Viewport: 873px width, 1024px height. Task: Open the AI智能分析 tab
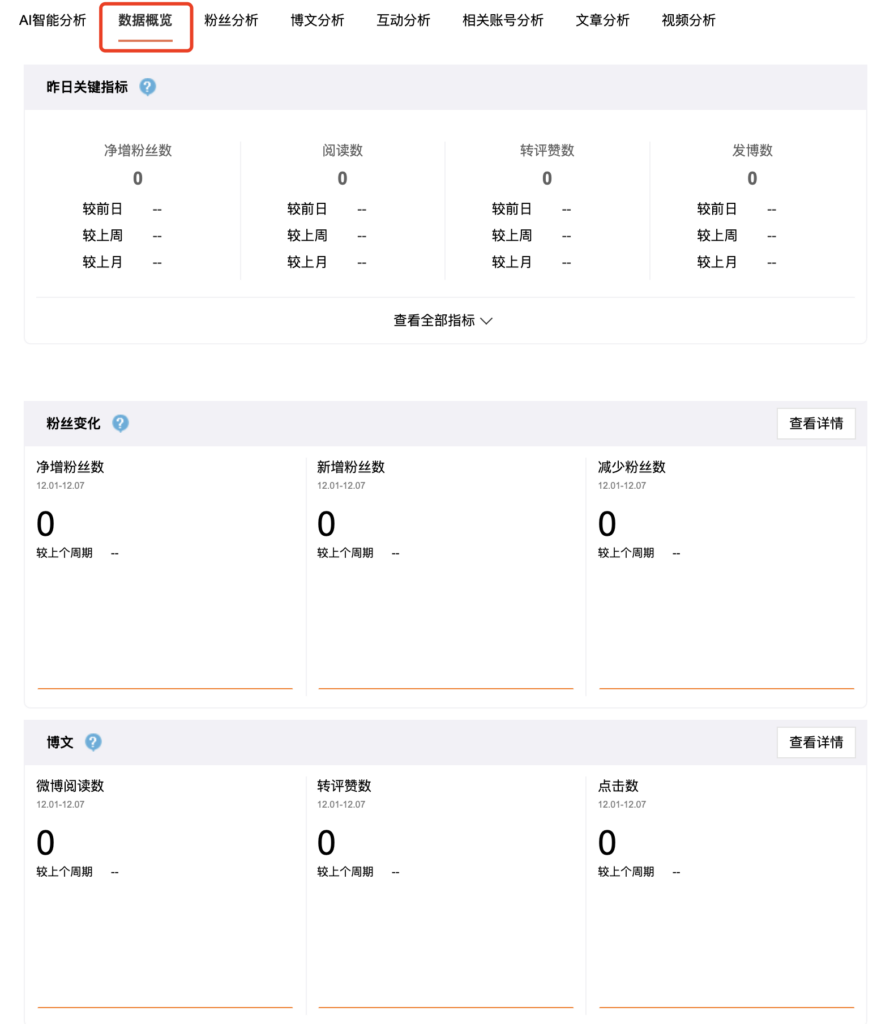click(x=53, y=20)
